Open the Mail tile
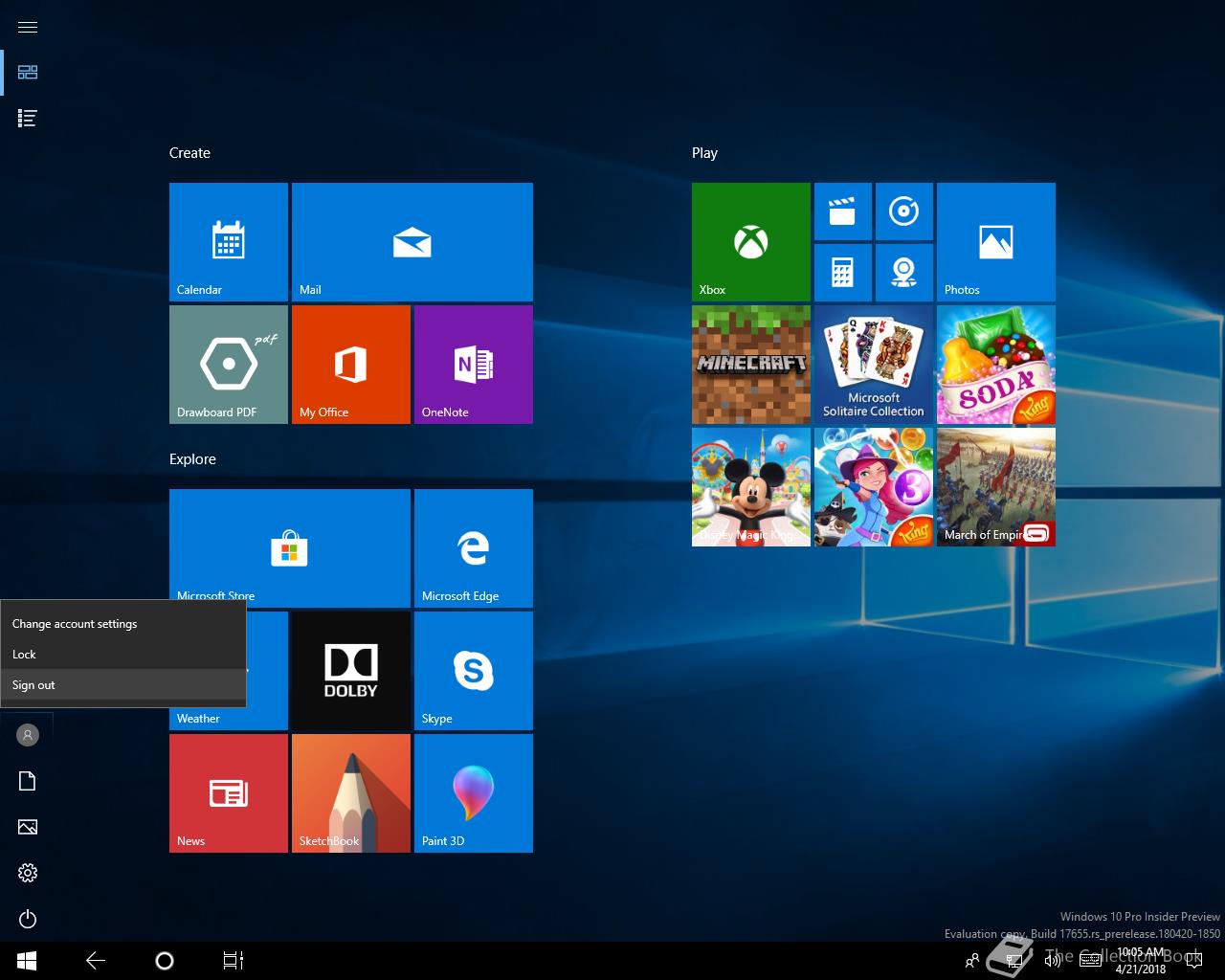Viewport: 1225px width, 980px height. click(412, 242)
